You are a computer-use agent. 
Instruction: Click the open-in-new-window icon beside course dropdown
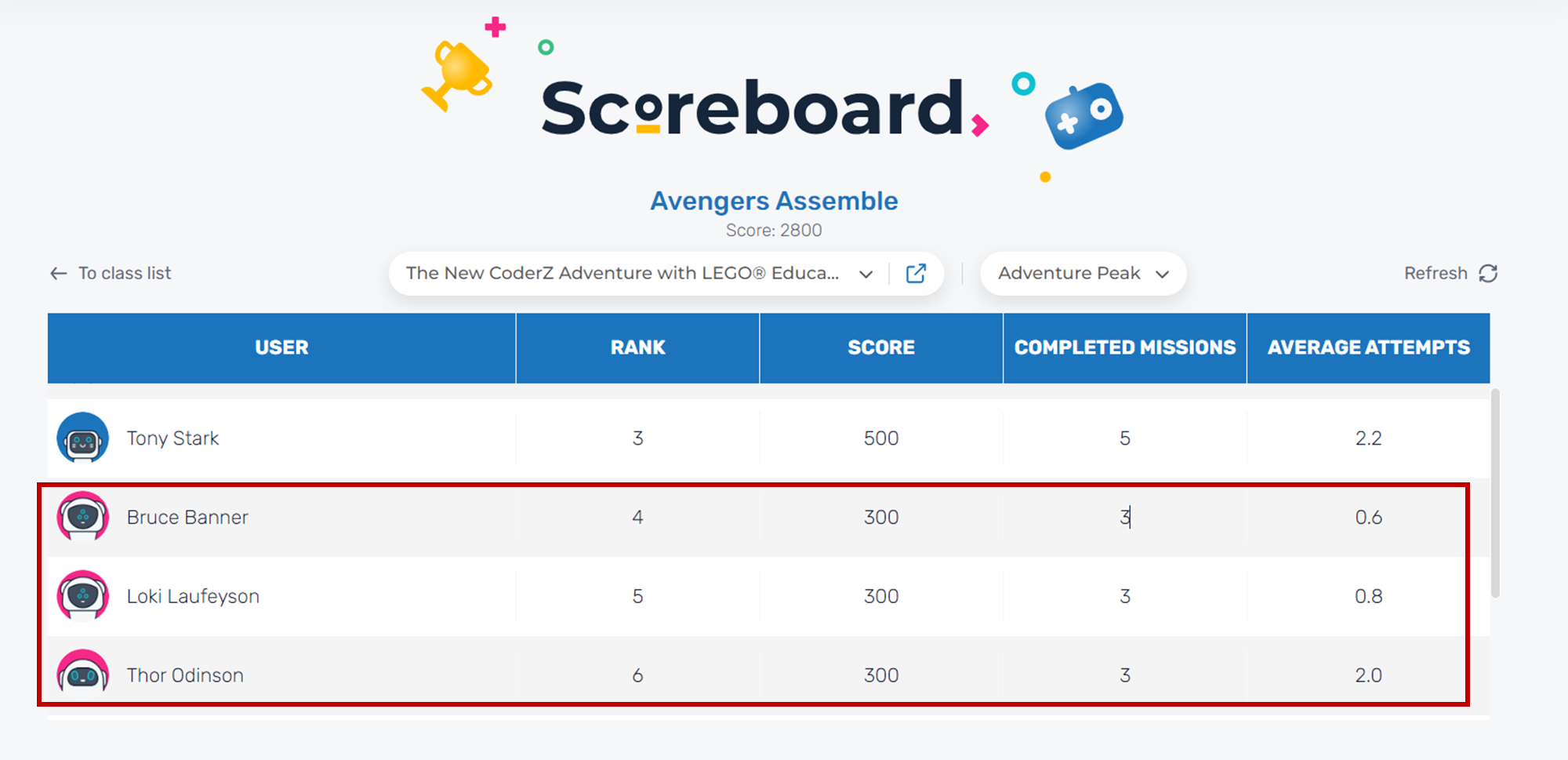[x=916, y=273]
